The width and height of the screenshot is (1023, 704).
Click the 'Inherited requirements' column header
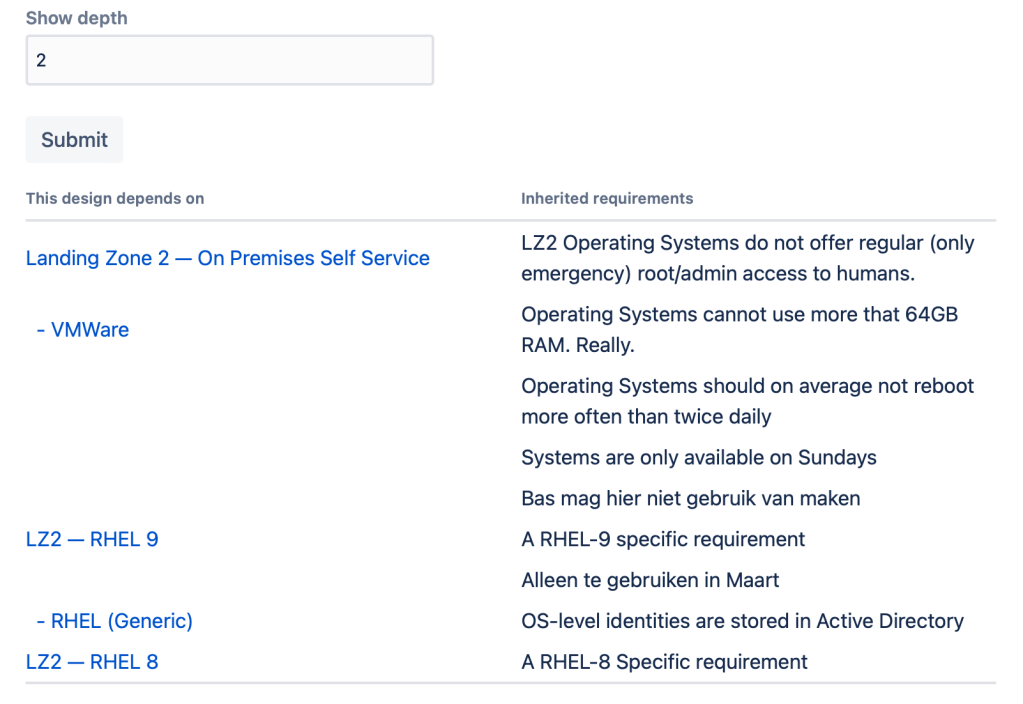click(607, 198)
